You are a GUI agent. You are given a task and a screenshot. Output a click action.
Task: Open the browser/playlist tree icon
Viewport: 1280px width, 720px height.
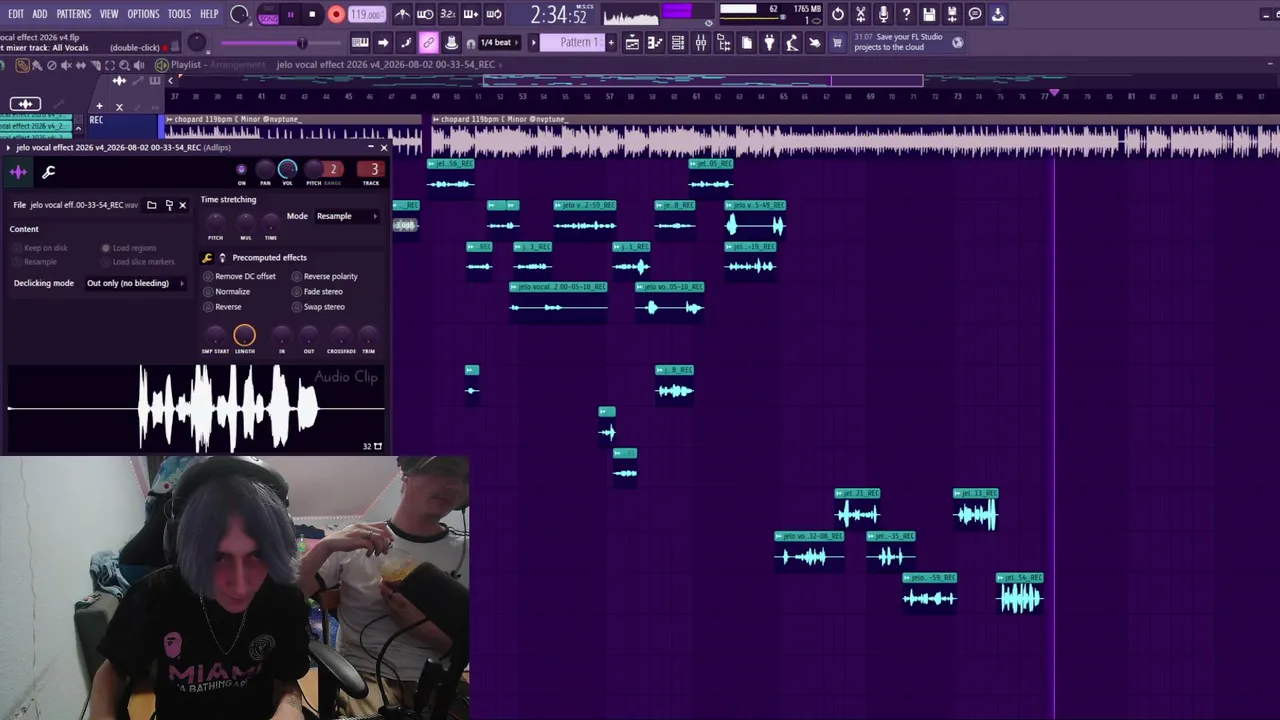[x=724, y=43]
